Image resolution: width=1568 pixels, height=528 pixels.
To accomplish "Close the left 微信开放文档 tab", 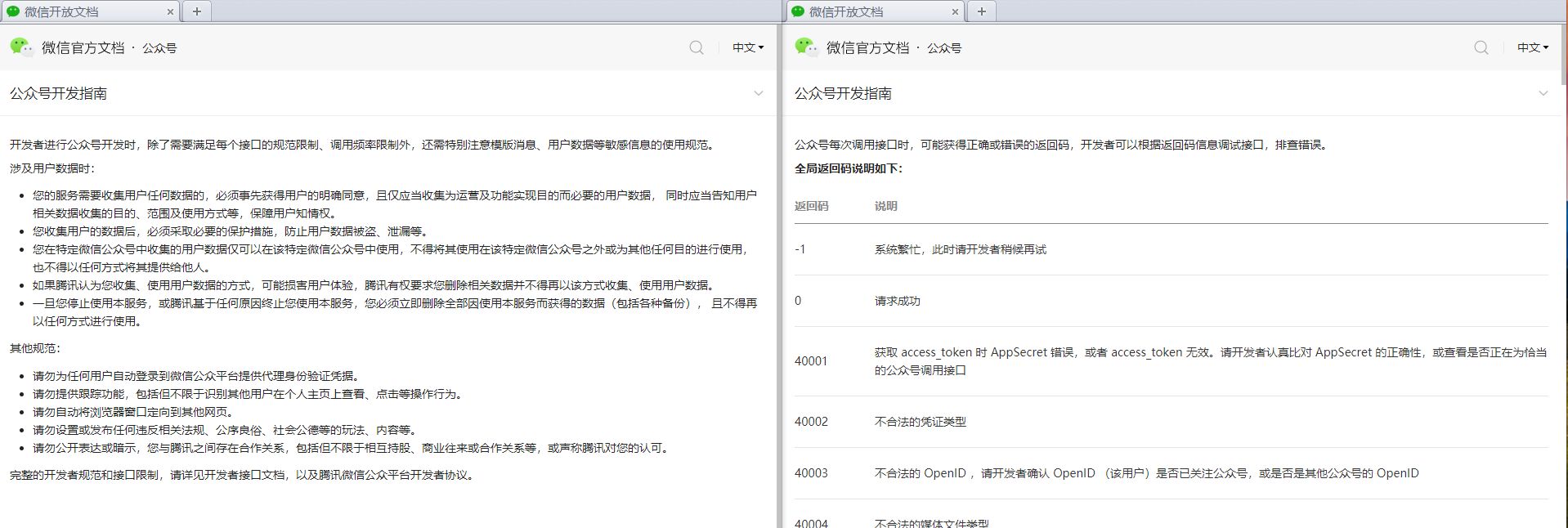I will click(170, 12).
